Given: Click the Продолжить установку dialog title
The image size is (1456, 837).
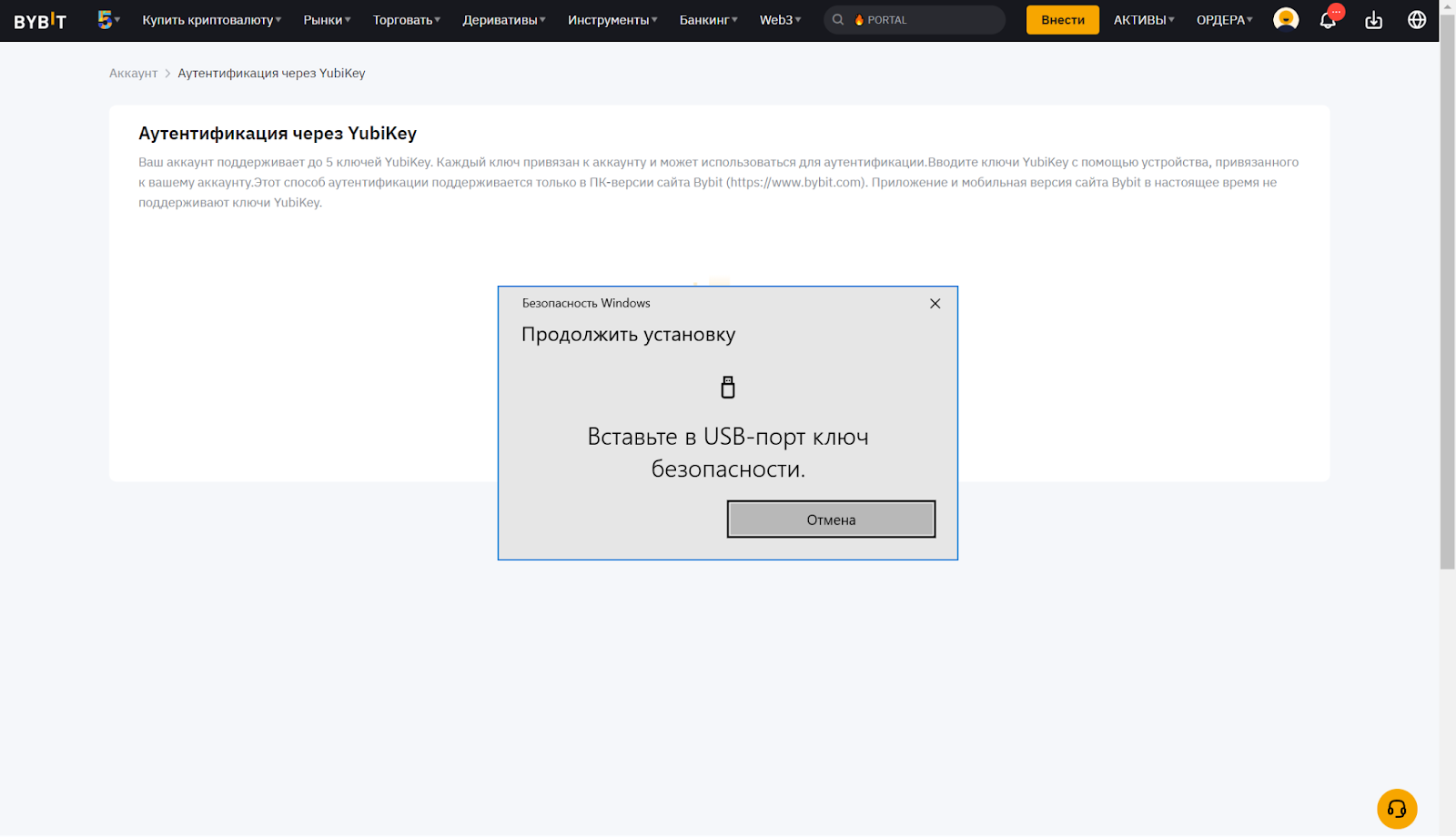Looking at the screenshot, I should [x=628, y=335].
